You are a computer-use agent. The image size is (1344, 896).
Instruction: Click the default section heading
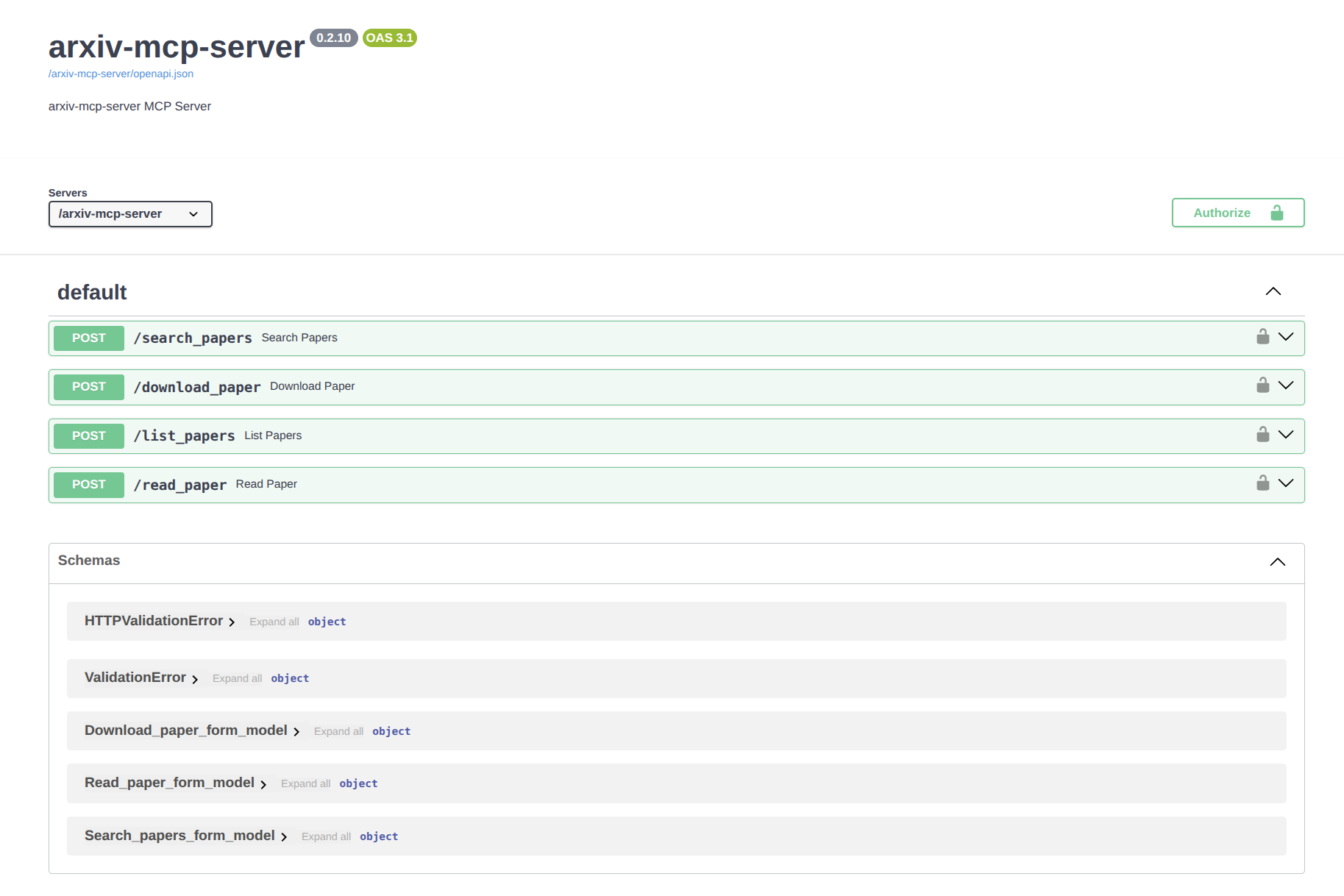pos(92,292)
